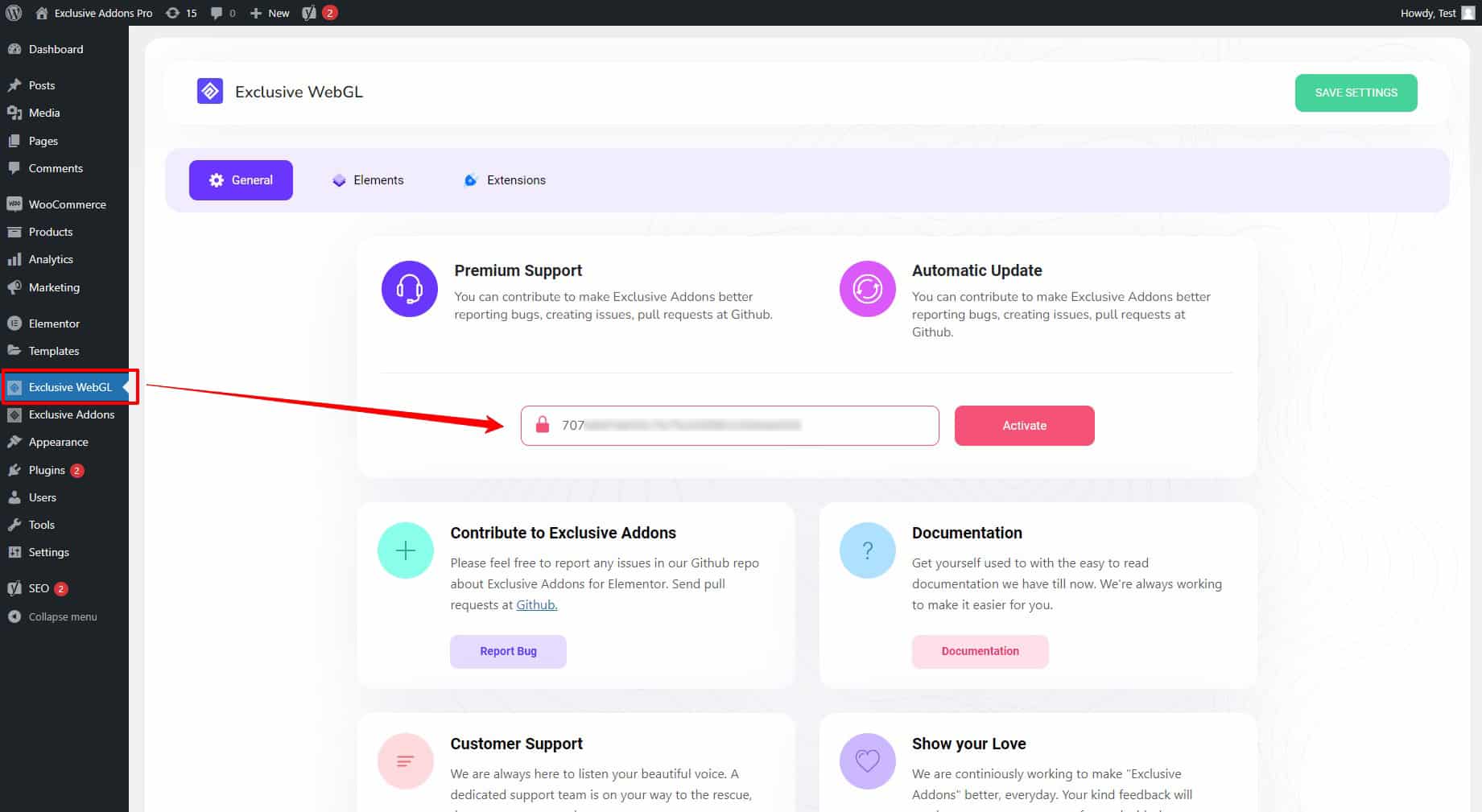The width and height of the screenshot is (1482, 812).
Task: Open the comments bubble in admin bar
Action: (x=223, y=13)
